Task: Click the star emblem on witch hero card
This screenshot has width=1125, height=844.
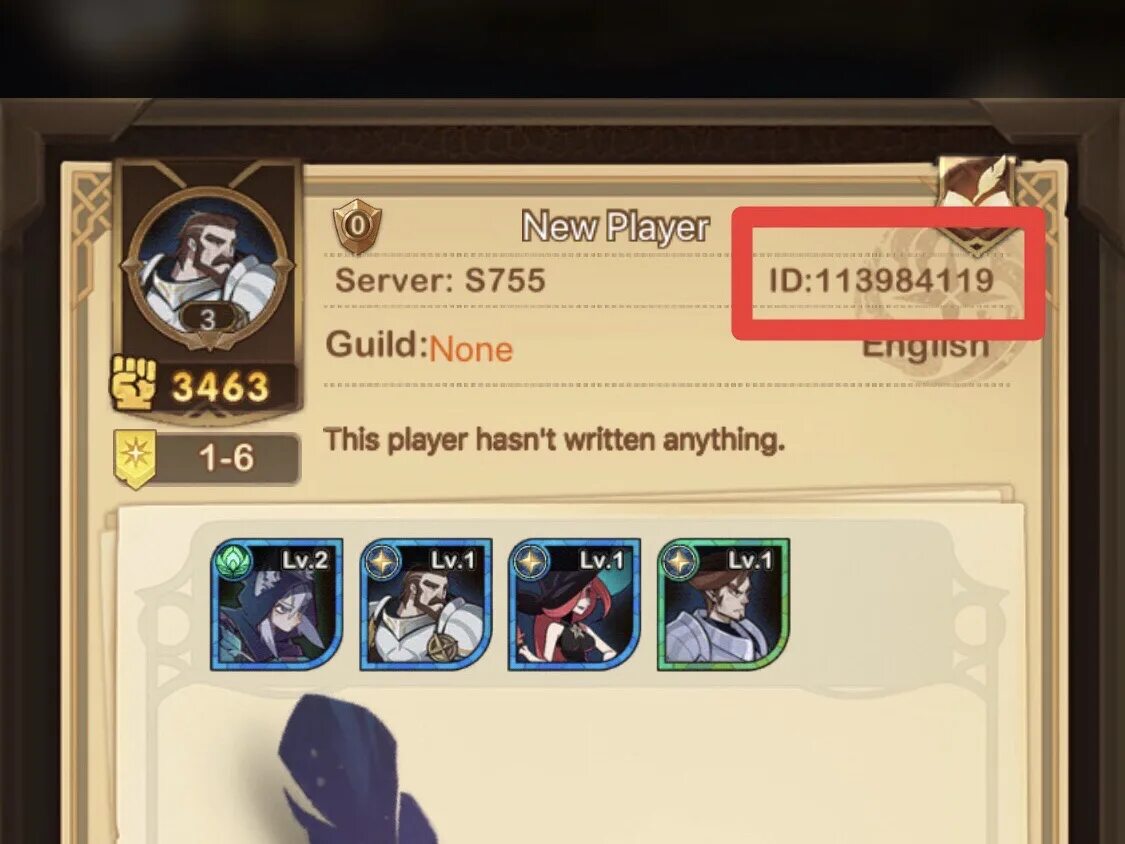Action: (531, 561)
